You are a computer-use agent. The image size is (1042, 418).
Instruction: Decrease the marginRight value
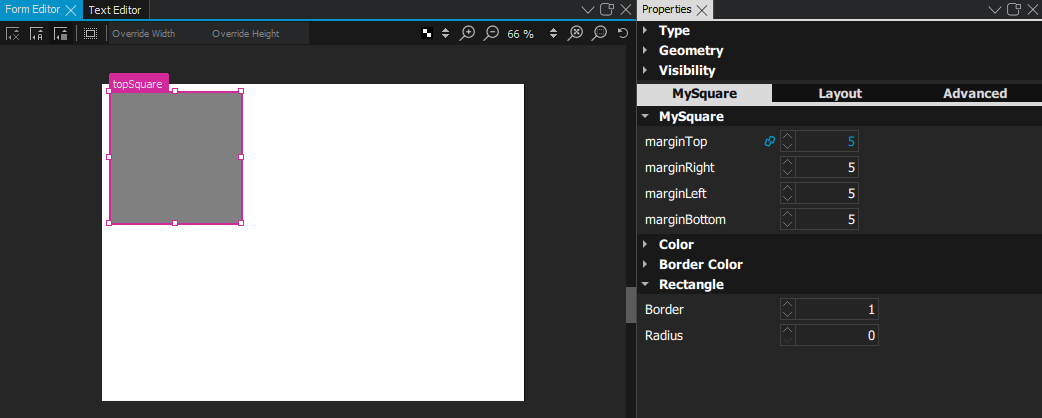click(787, 172)
